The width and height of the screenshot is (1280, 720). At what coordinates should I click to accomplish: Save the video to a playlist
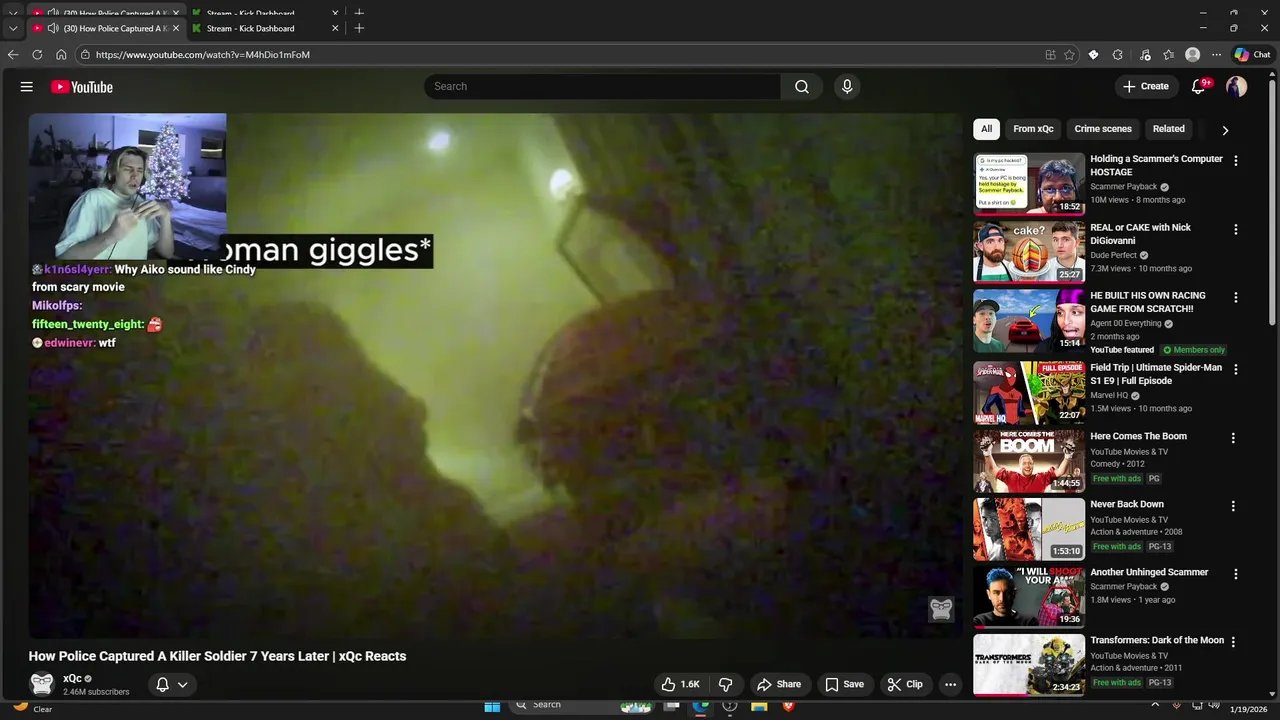point(844,684)
